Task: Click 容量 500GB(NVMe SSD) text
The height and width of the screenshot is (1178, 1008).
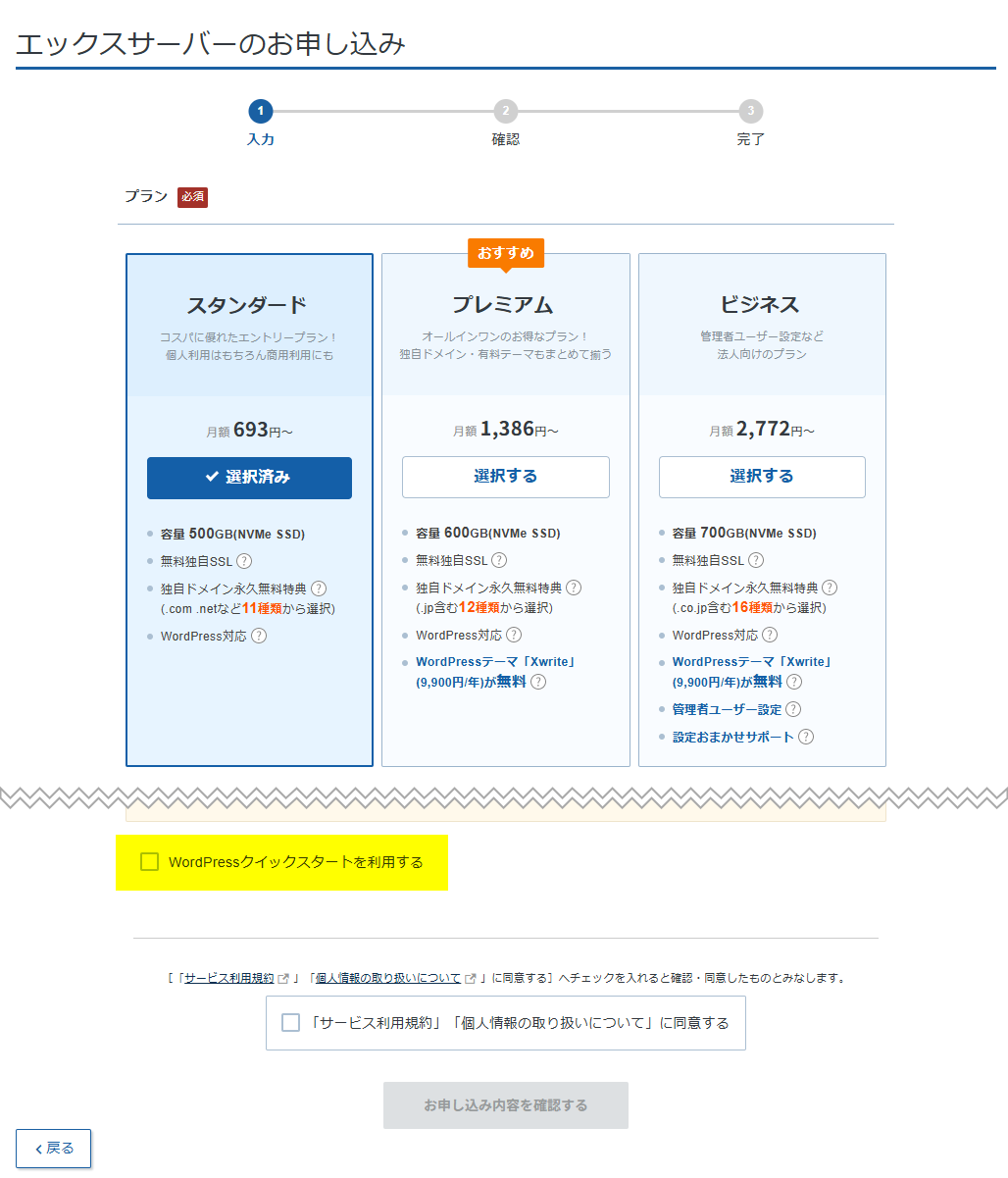Action: (232, 535)
